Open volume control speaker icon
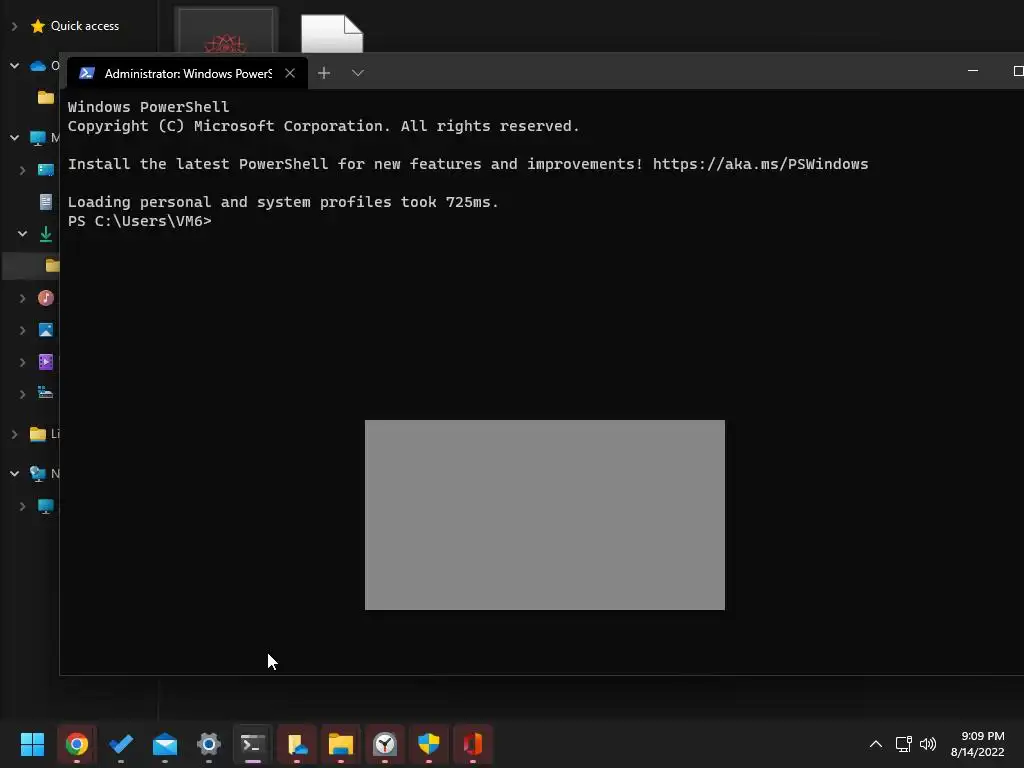The image size is (1024, 768). tap(927, 744)
